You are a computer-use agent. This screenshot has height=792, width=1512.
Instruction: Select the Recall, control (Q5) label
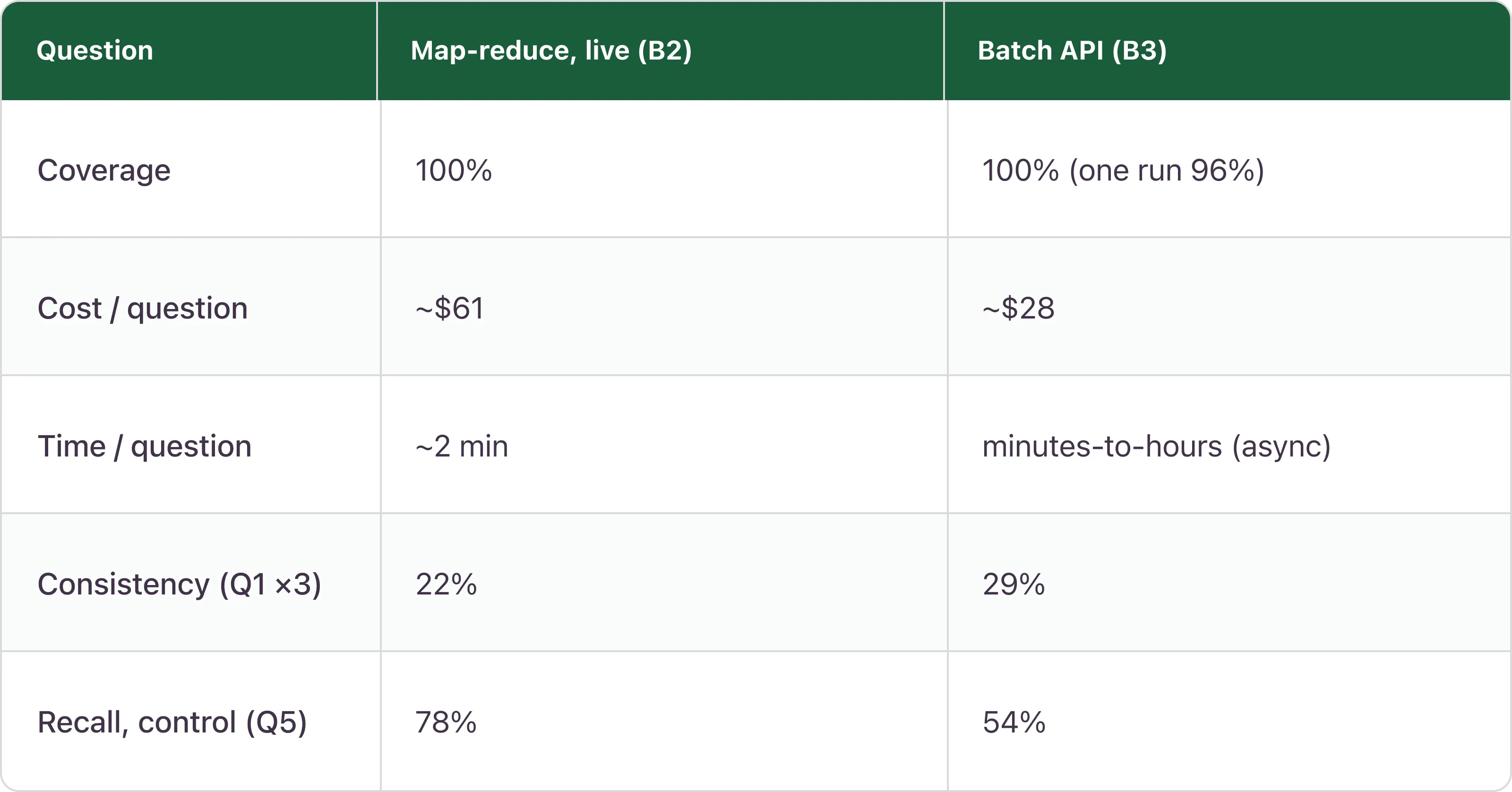point(172,722)
